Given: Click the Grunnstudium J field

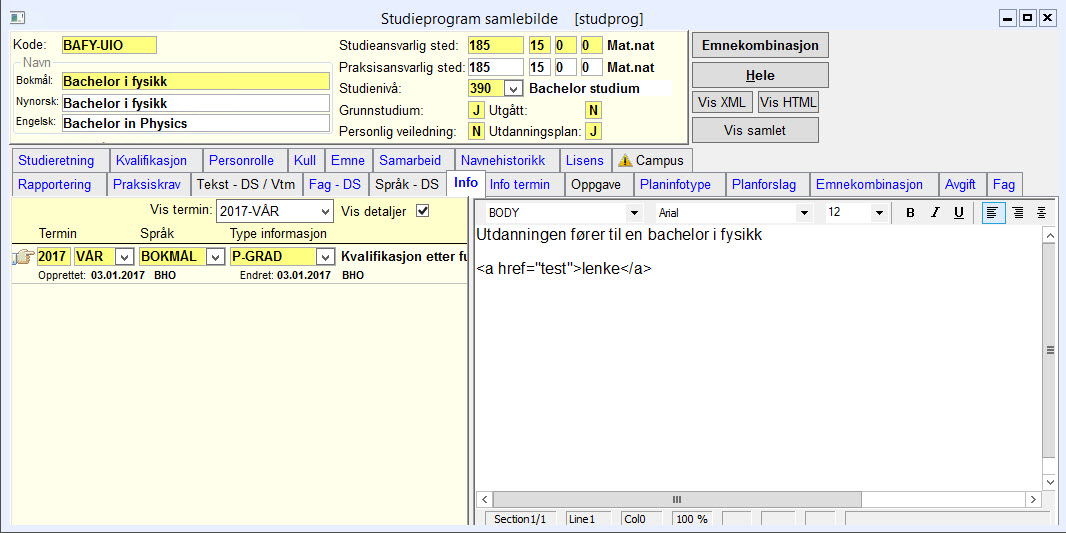Looking at the screenshot, I should point(476,109).
